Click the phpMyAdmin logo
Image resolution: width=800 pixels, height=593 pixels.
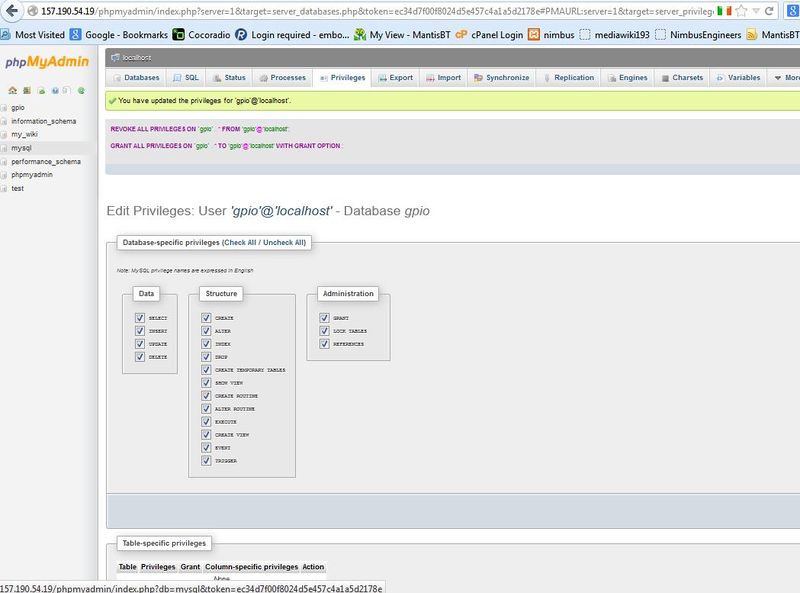pos(47,62)
